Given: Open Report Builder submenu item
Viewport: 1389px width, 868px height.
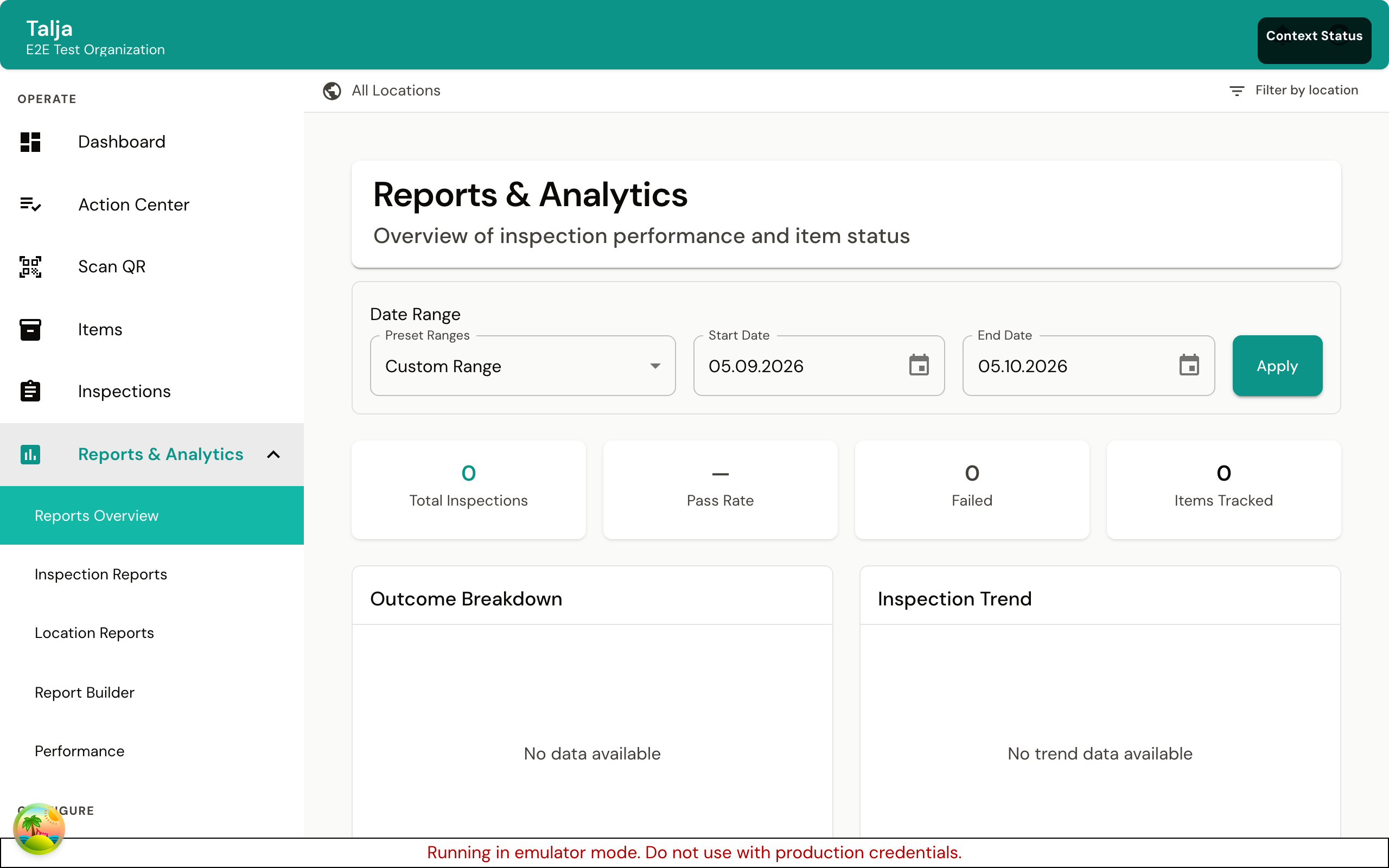Looking at the screenshot, I should (x=152, y=692).
